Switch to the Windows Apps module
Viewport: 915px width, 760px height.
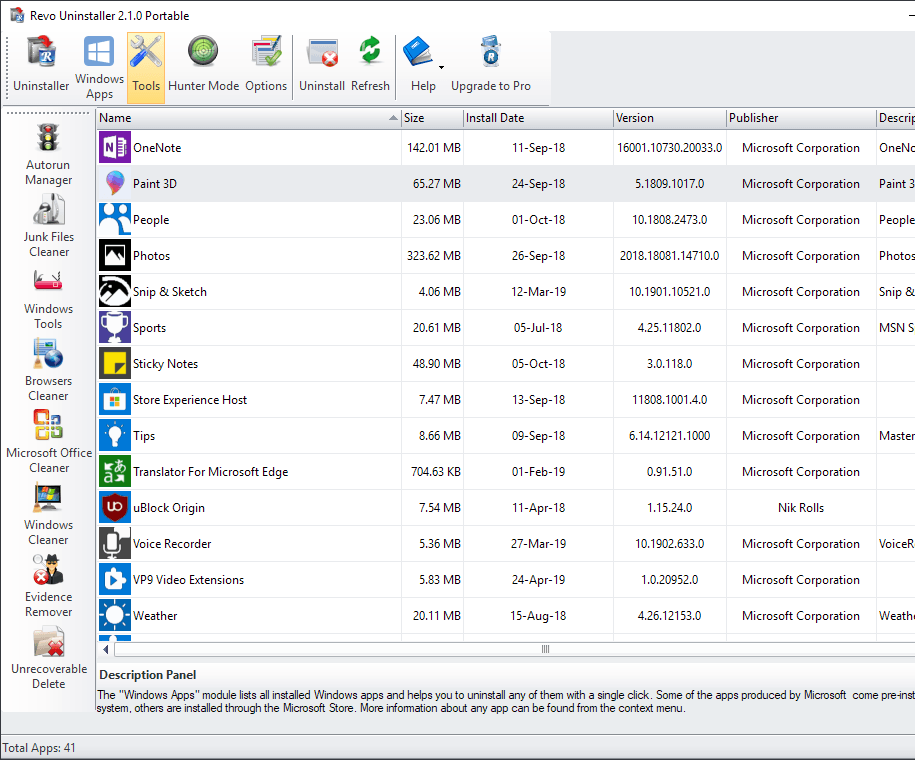pyautogui.click(x=98, y=62)
